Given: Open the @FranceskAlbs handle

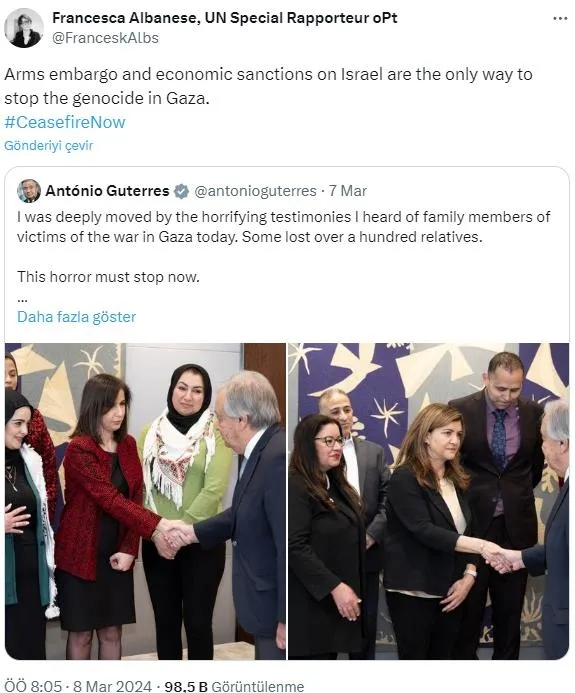Looking at the screenshot, I should pyautogui.click(x=105, y=38).
